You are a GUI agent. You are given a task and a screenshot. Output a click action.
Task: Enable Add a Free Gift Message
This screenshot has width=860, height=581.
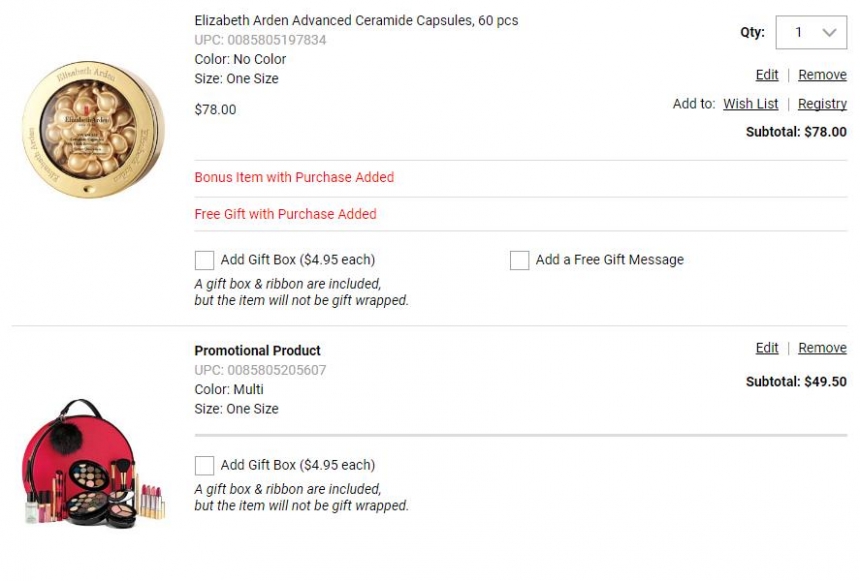coord(519,260)
